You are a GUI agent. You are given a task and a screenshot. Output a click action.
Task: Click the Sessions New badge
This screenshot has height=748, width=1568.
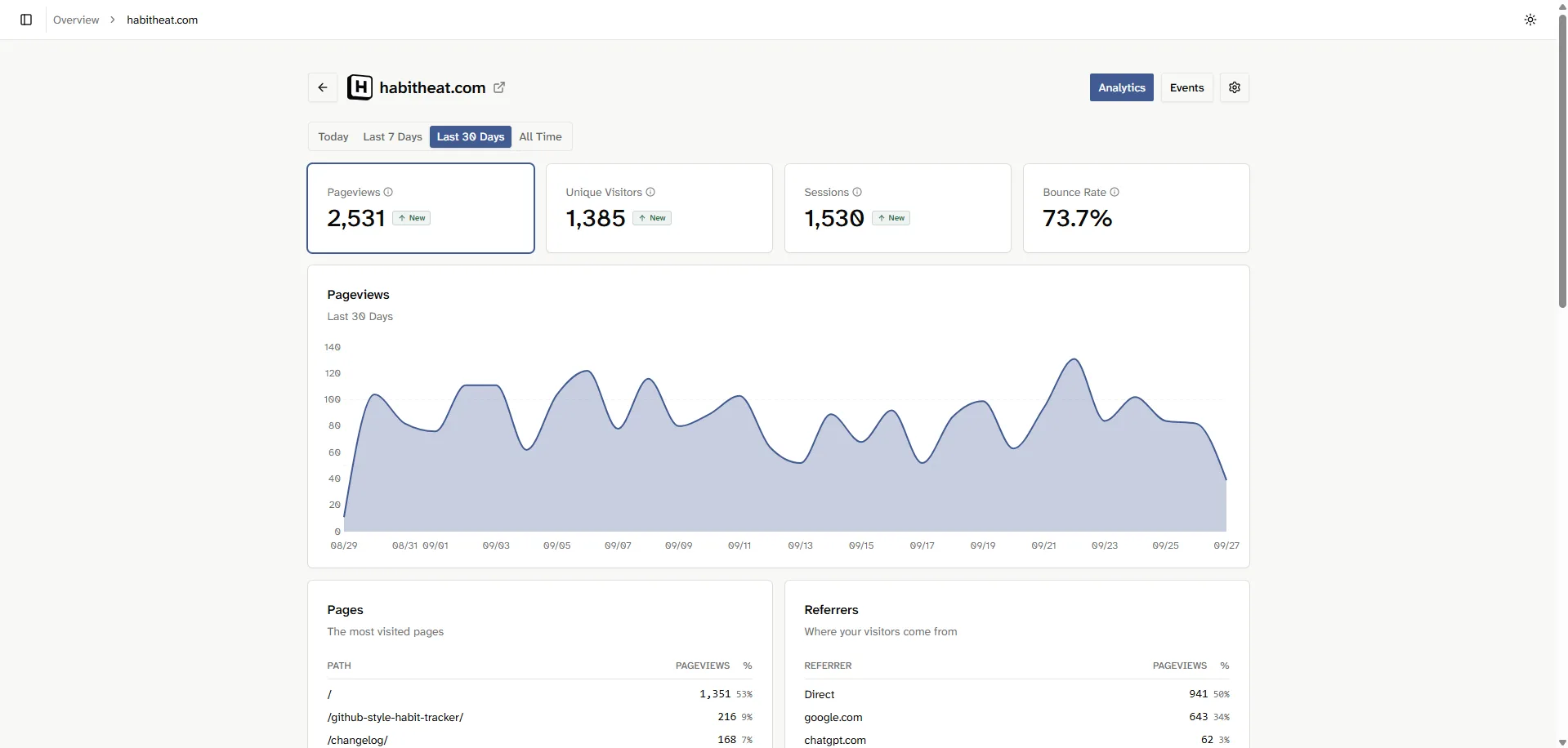coord(891,218)
